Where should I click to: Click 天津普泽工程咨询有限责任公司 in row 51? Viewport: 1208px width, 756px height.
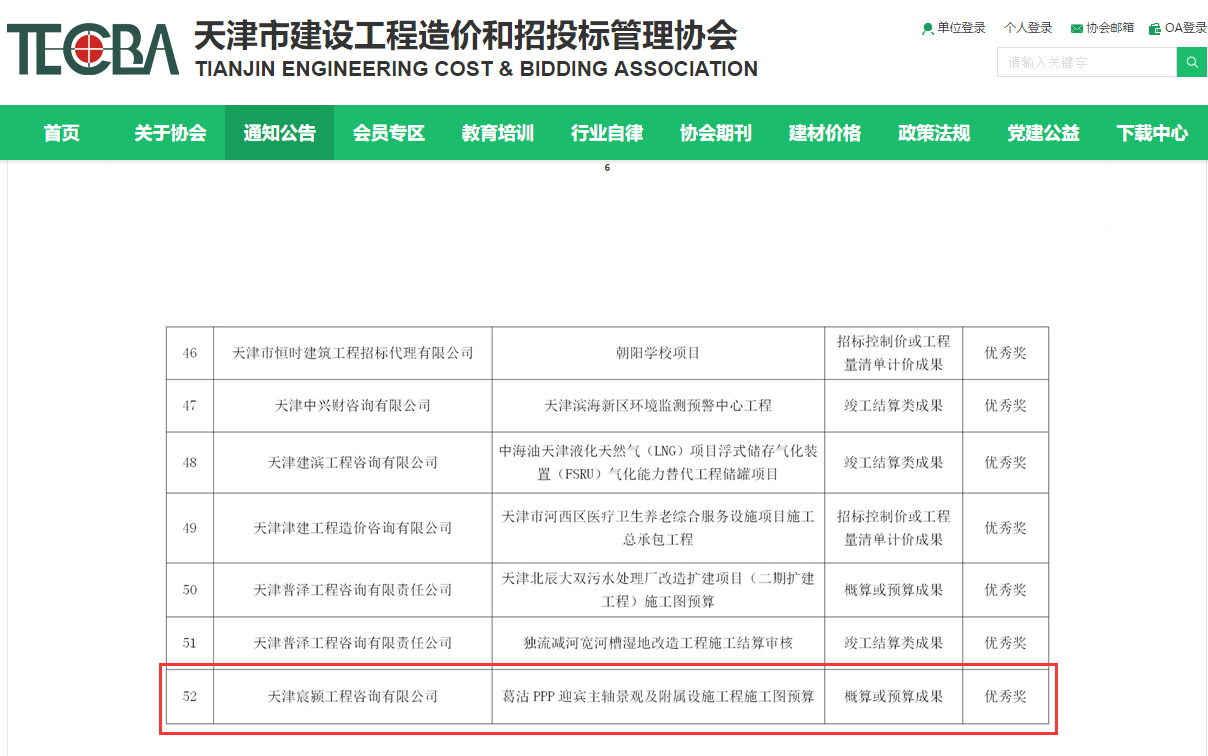(353, 643)
